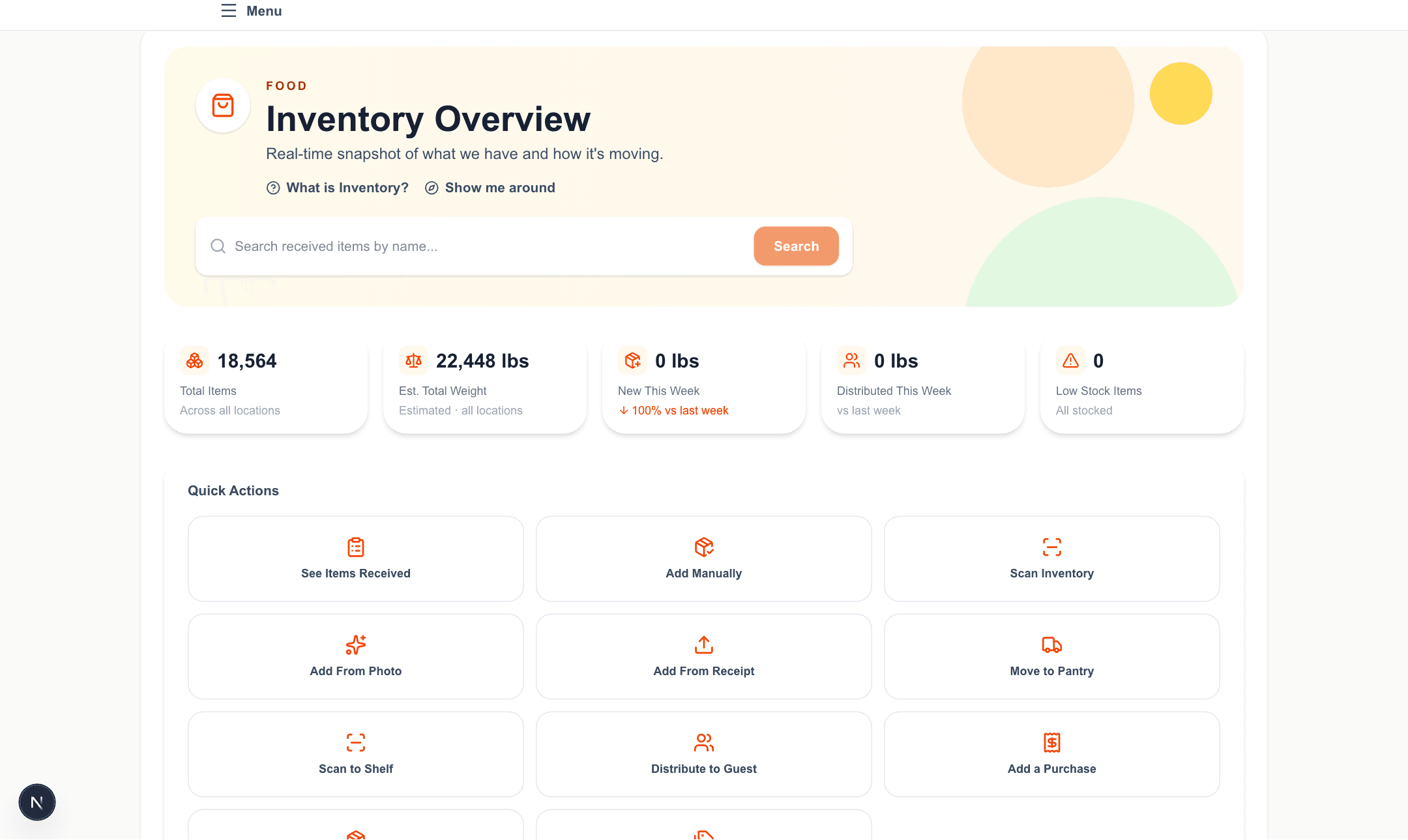Click the scan icon above Scan to Shelf
Image resolution: width=1408 pixels, height=840 pixels.
pyautogui.click(x=356, y=742)
